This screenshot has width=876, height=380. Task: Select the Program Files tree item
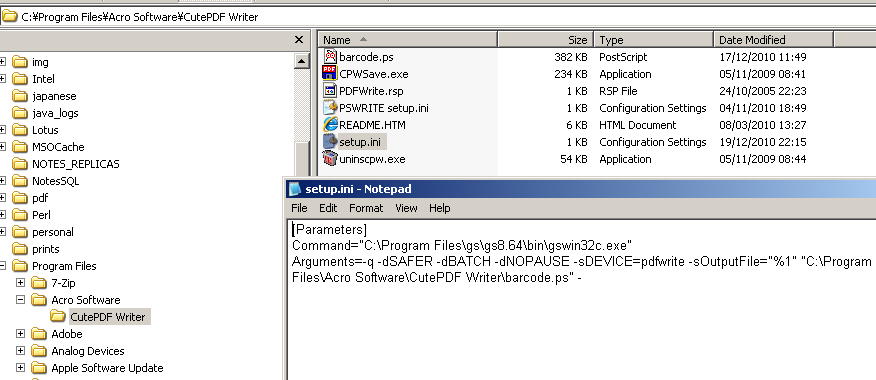coord(64,266)
